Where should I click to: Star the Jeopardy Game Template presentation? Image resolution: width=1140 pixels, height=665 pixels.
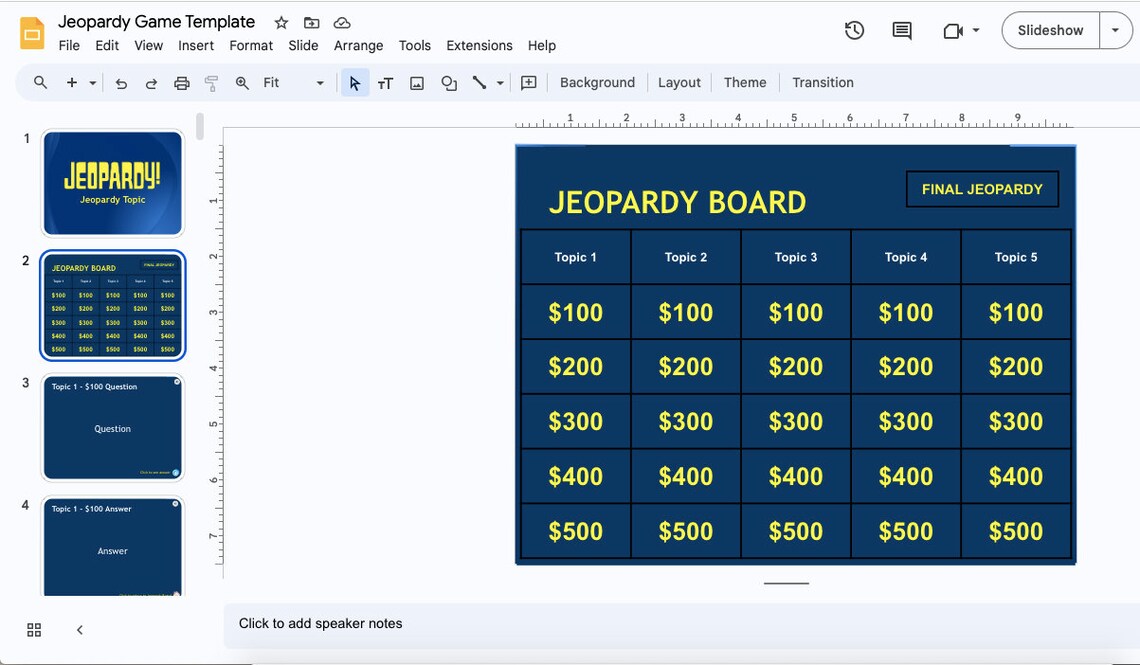(280, 21)
